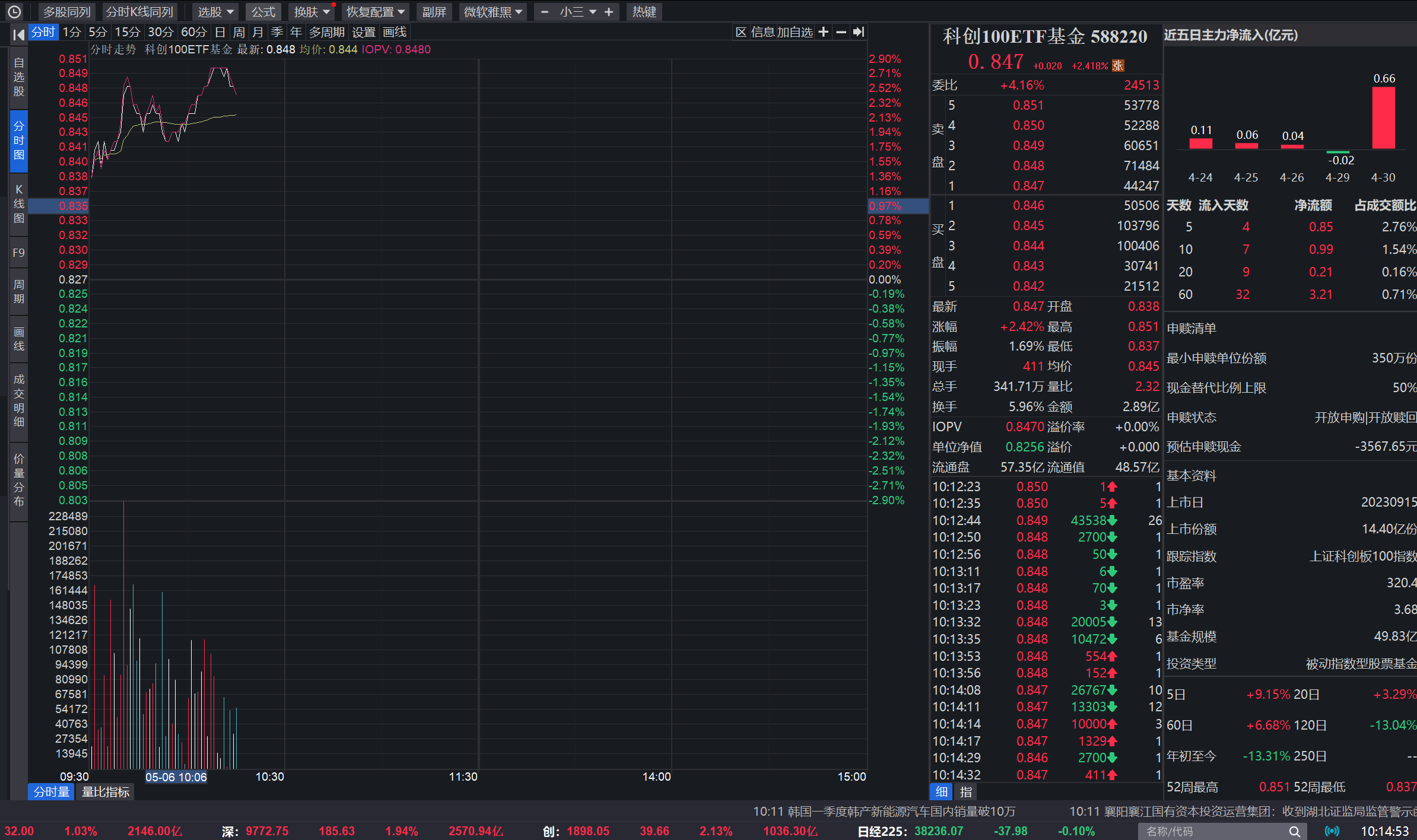Zoom out chart with the minus icon
The height and width of the screenshot is (840, 1417).
click(x=841, y=32)
